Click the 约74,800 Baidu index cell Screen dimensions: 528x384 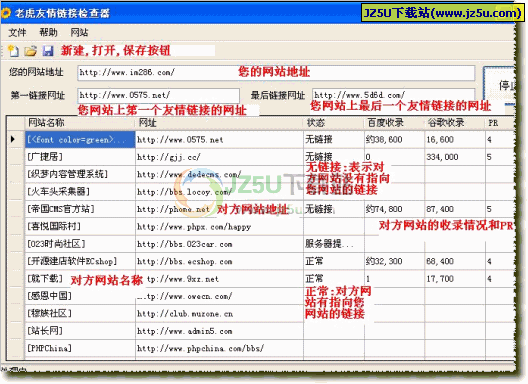(x=394, y=209)
